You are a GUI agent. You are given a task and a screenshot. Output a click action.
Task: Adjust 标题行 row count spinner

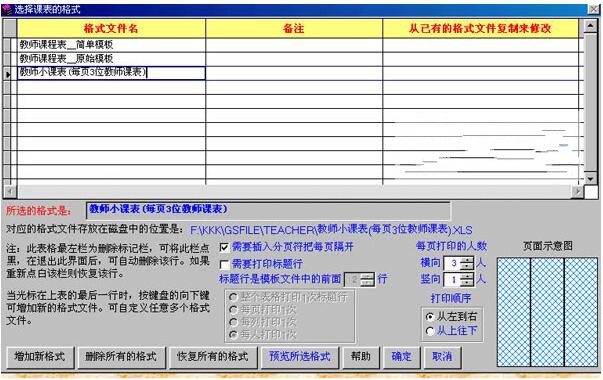[x=367, y=280]
